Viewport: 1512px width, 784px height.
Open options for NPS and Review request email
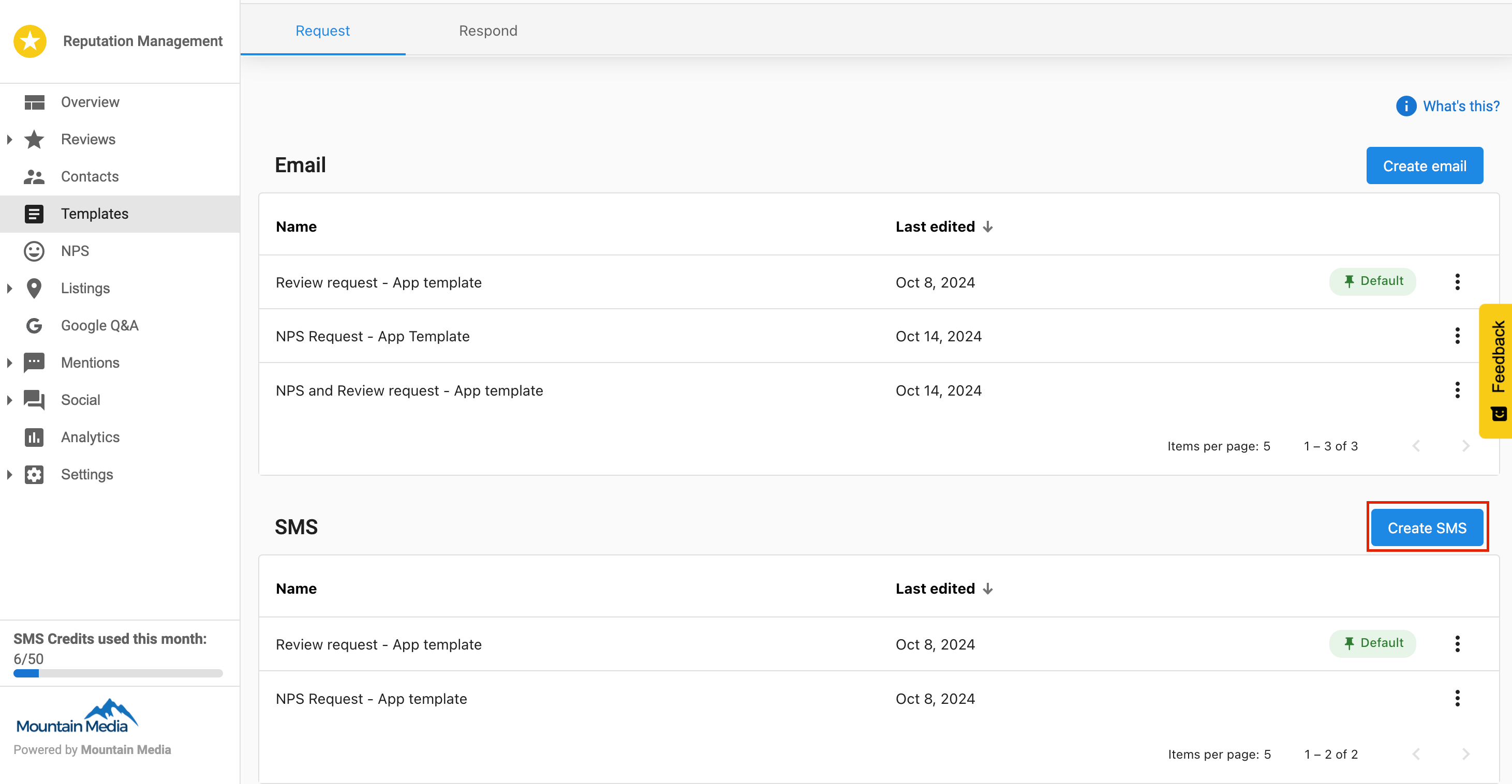tap(1457, 390)
